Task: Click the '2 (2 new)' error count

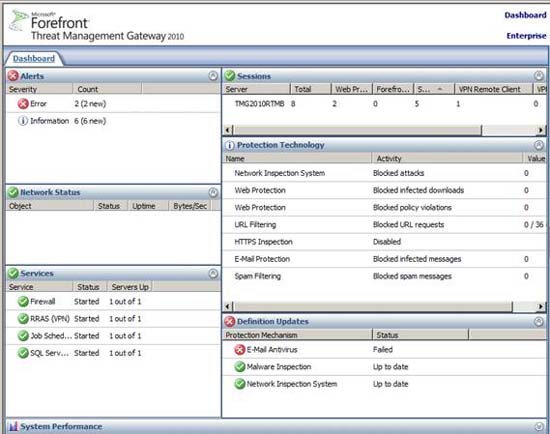Action: [90, 104]
